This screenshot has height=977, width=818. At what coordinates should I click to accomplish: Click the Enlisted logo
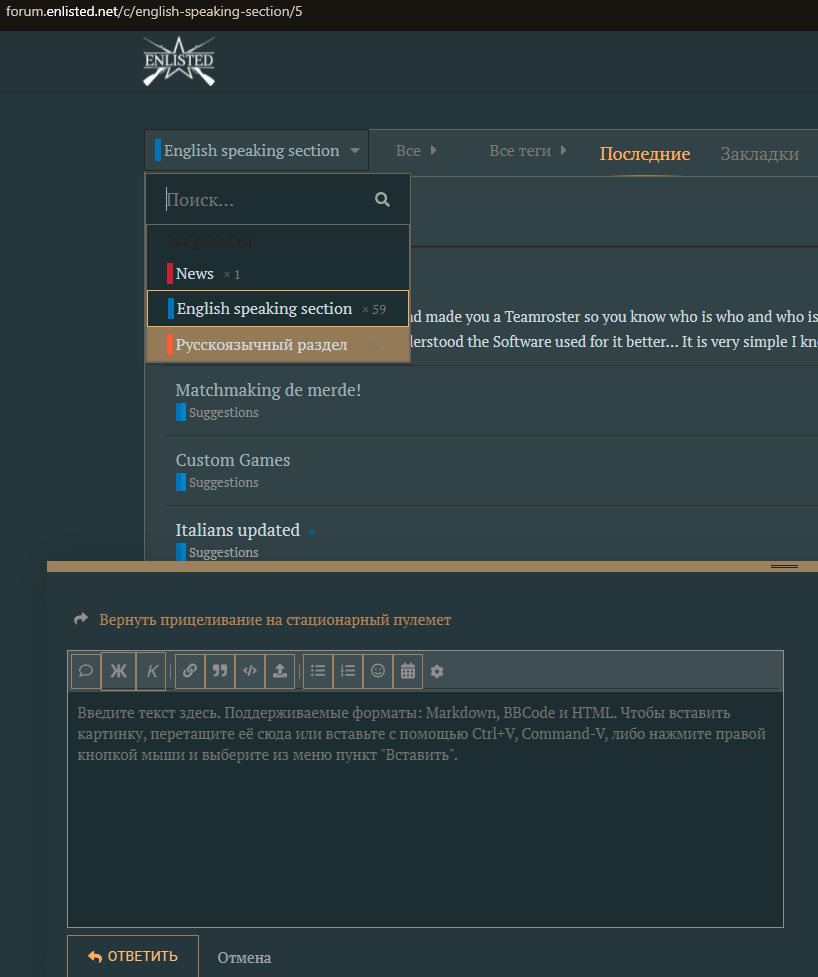point(179,61)
